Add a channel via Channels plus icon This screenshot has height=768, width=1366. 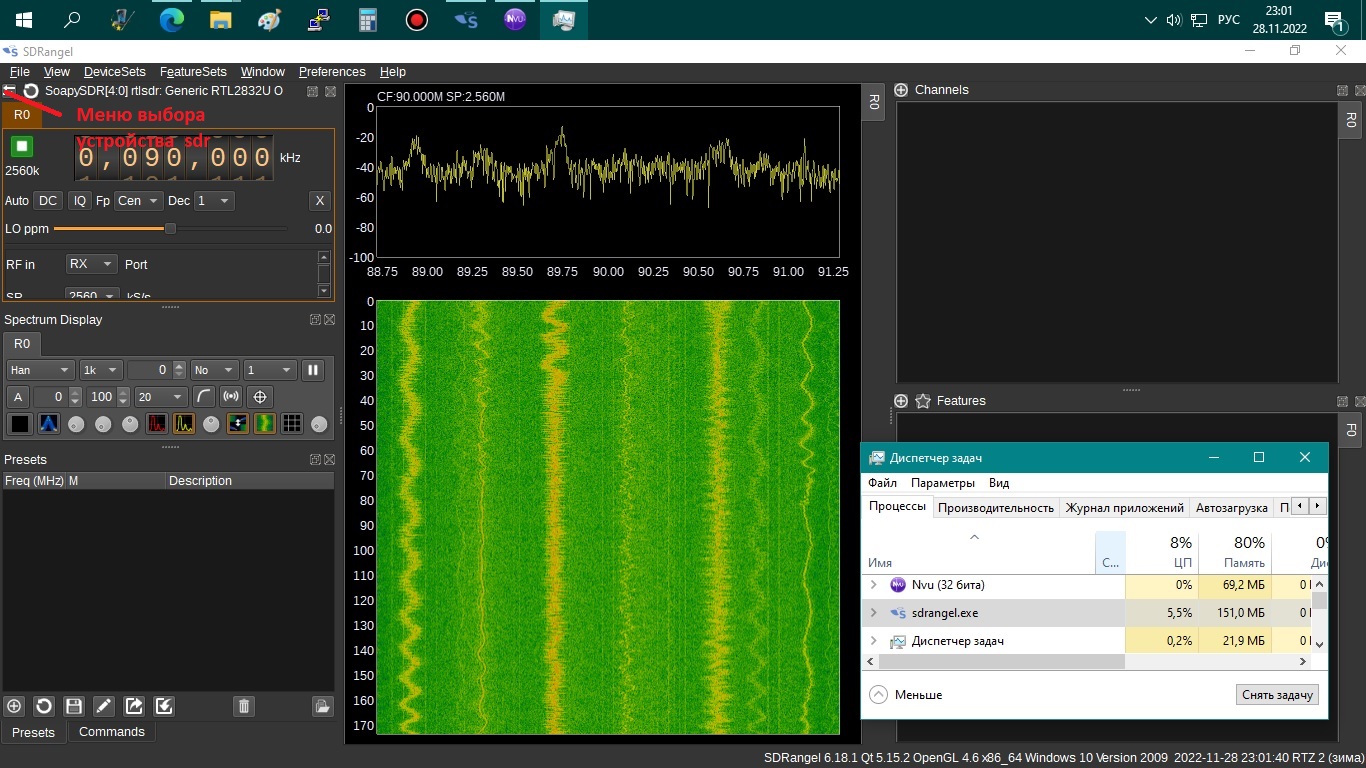(901, 90)
